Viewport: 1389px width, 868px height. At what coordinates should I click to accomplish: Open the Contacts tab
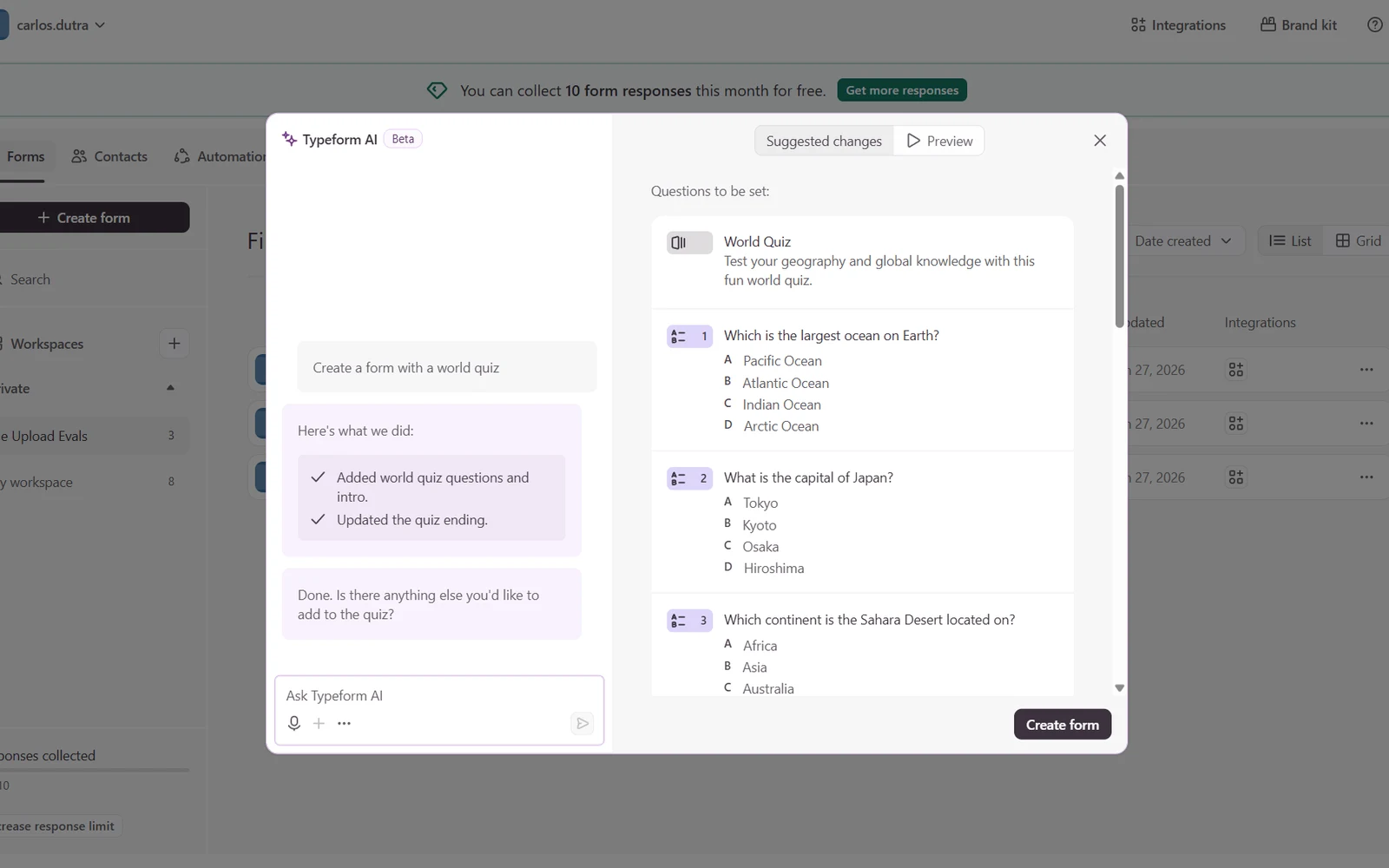click(109, 156)
